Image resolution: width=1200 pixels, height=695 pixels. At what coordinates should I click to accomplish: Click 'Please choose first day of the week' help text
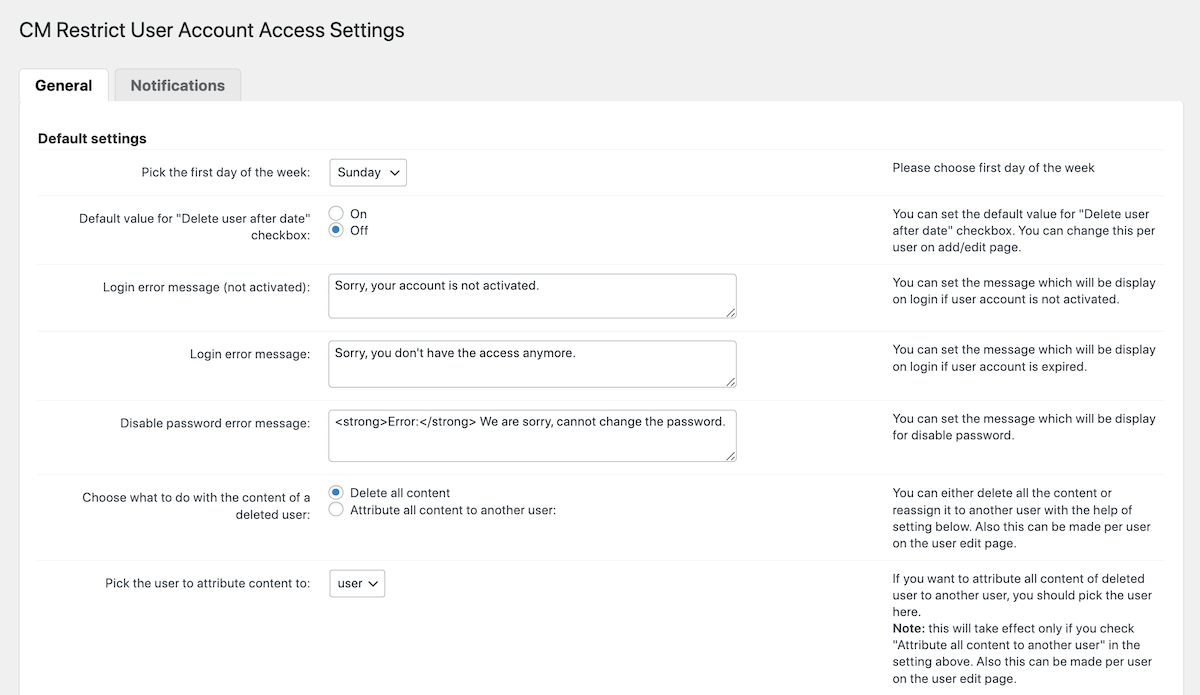pos(993,168)
